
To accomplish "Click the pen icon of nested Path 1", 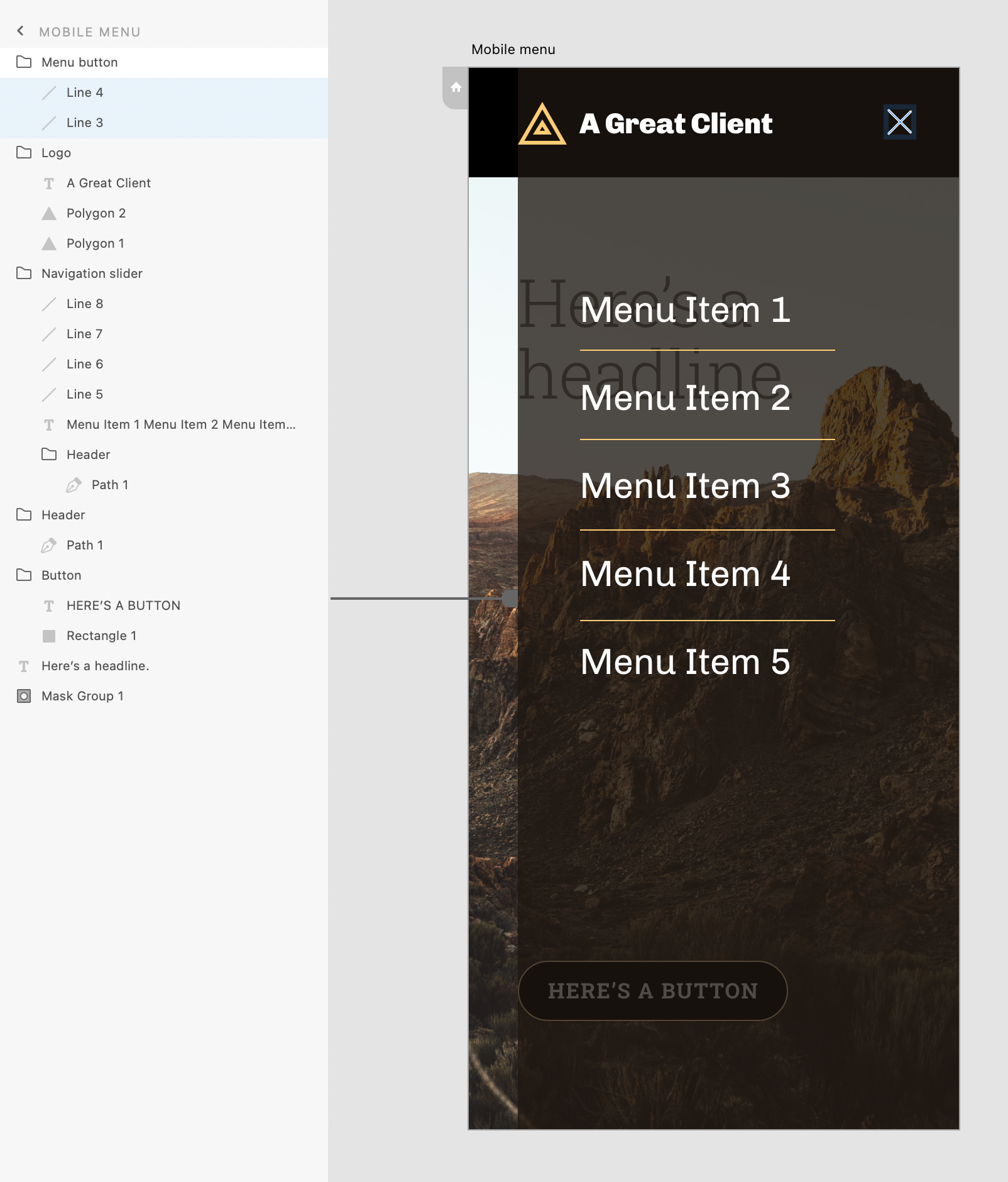I will (74, 485).
